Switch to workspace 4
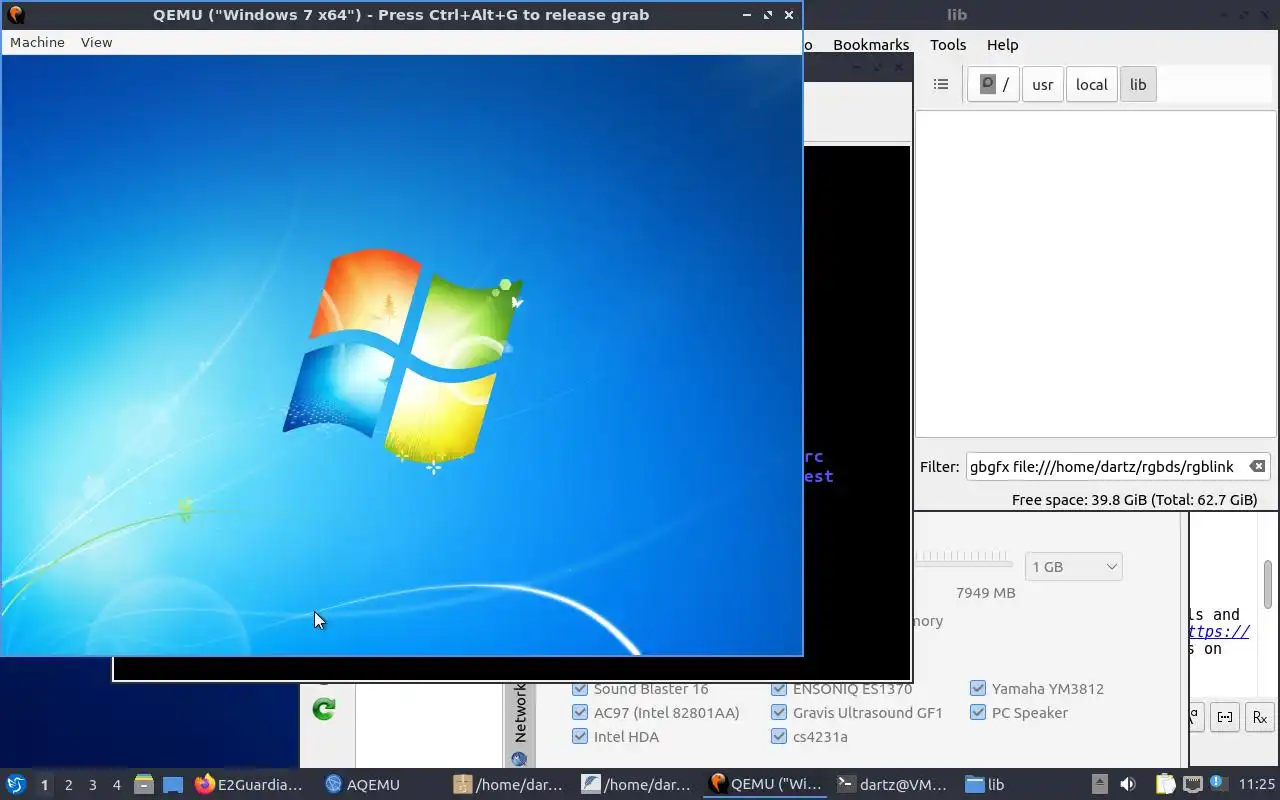1280x800 pixels. point(116,785)
